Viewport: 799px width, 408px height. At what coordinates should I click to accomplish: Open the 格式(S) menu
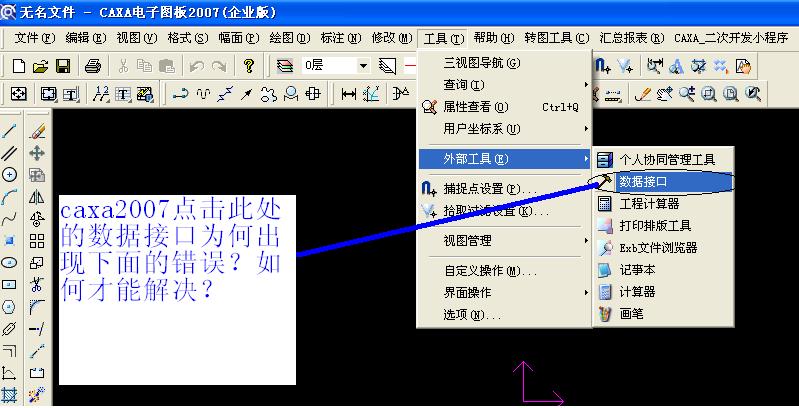point(188,38)
